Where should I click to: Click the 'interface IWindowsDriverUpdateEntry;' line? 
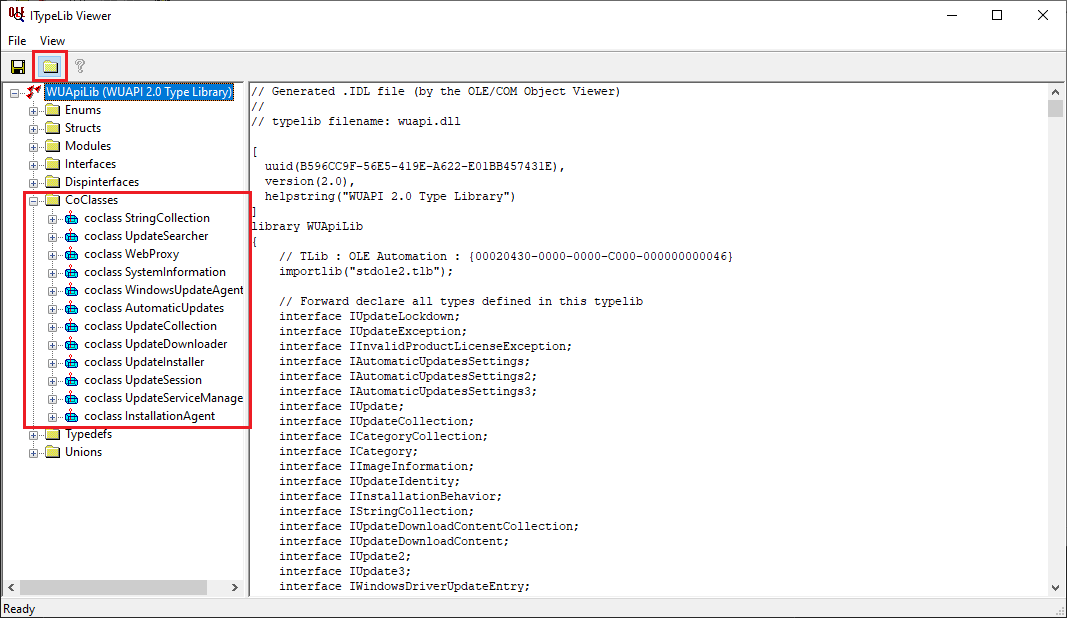(x=404, y=586)
